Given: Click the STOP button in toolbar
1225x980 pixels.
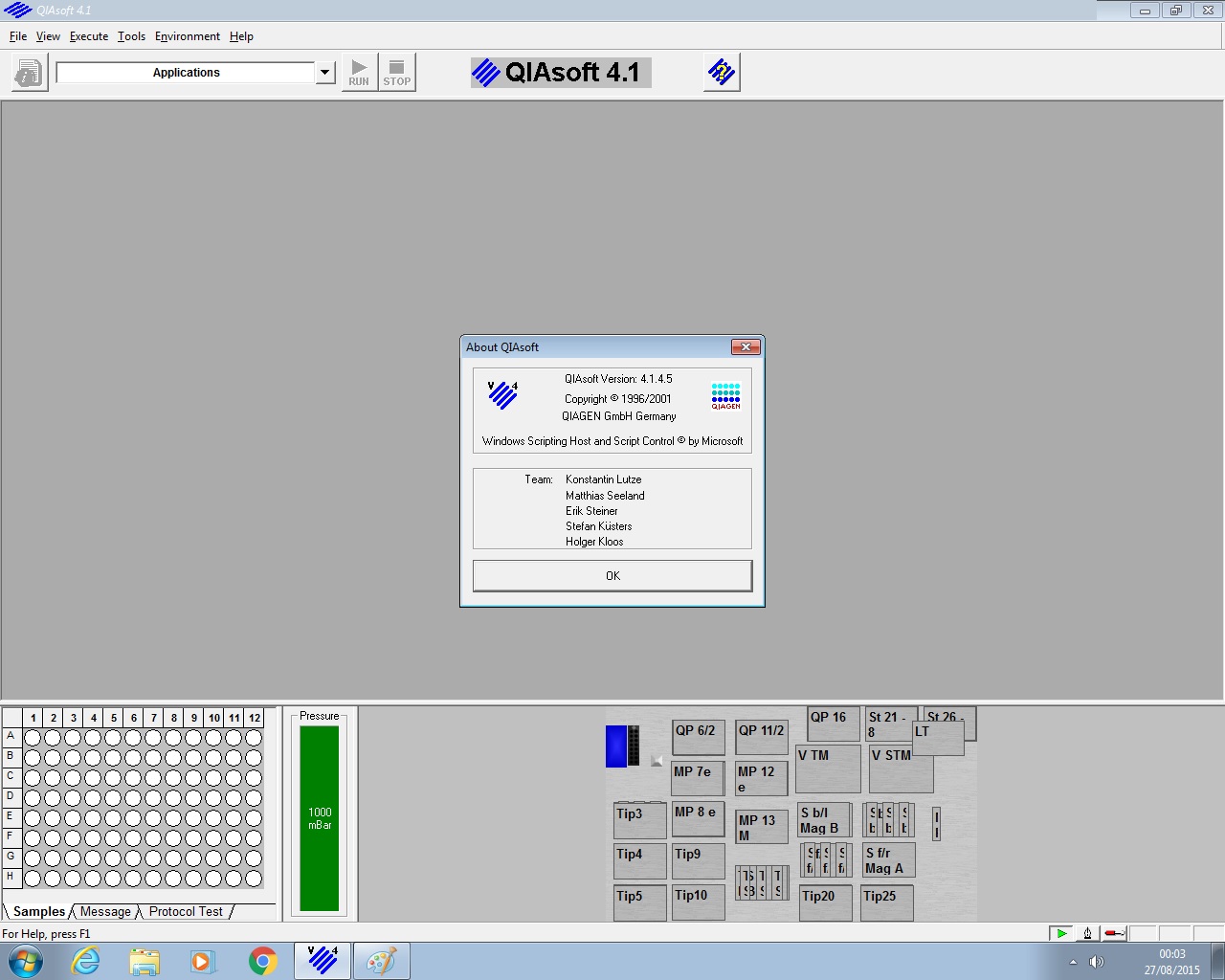Looking at the screenshot, I should click(397, 73).
